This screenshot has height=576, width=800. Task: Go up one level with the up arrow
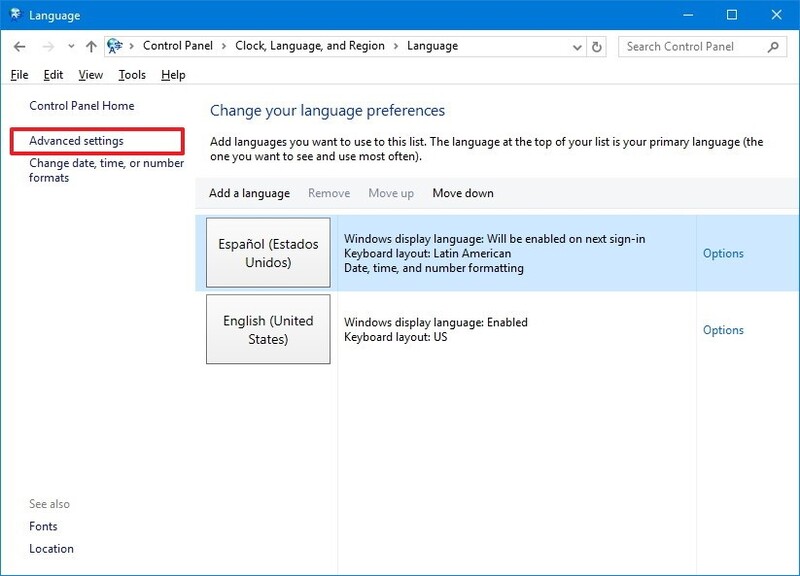[91, 46]
